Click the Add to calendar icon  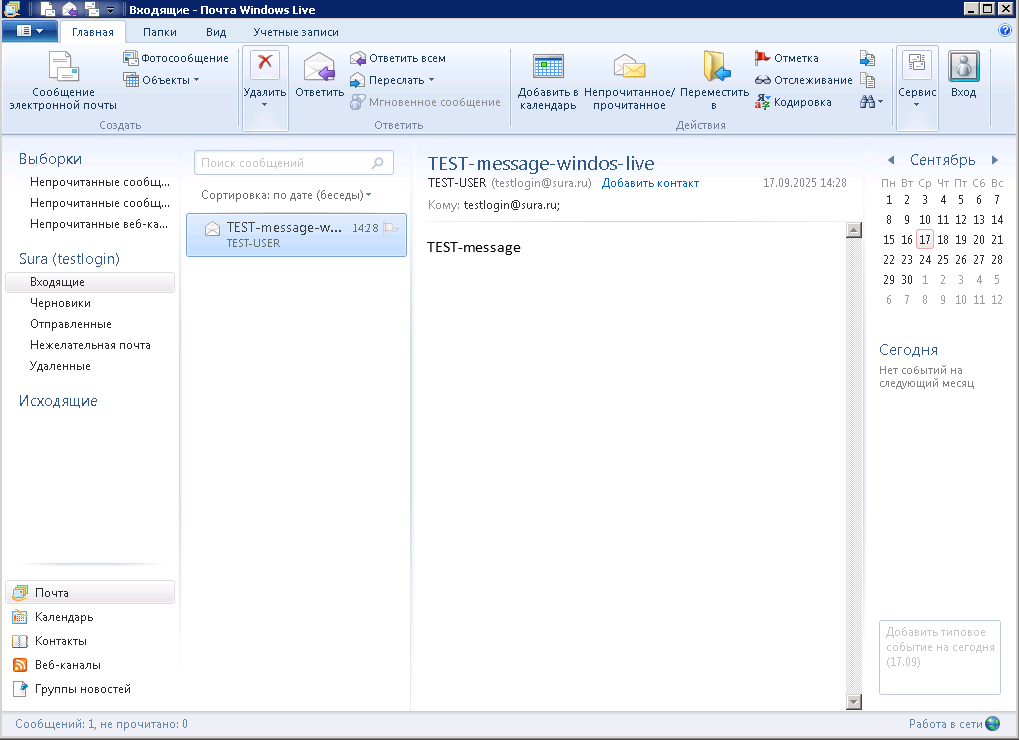(548, 66)
